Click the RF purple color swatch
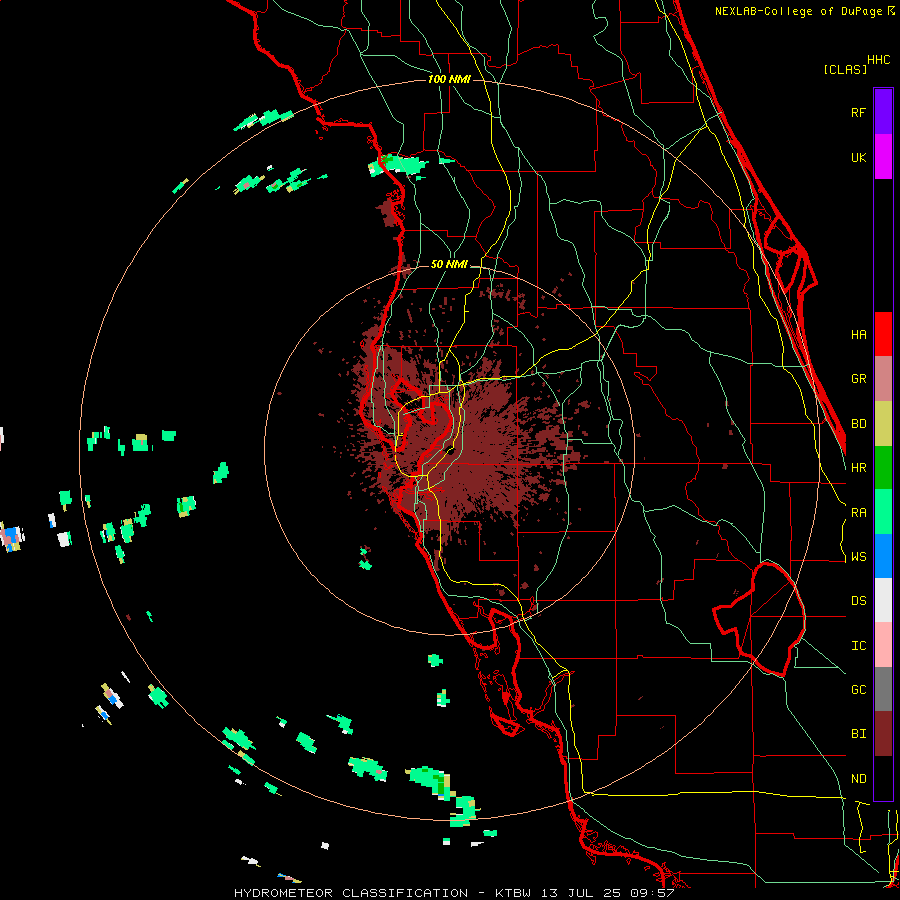Viewport: 900px width, 900px height. coord(883,112)
